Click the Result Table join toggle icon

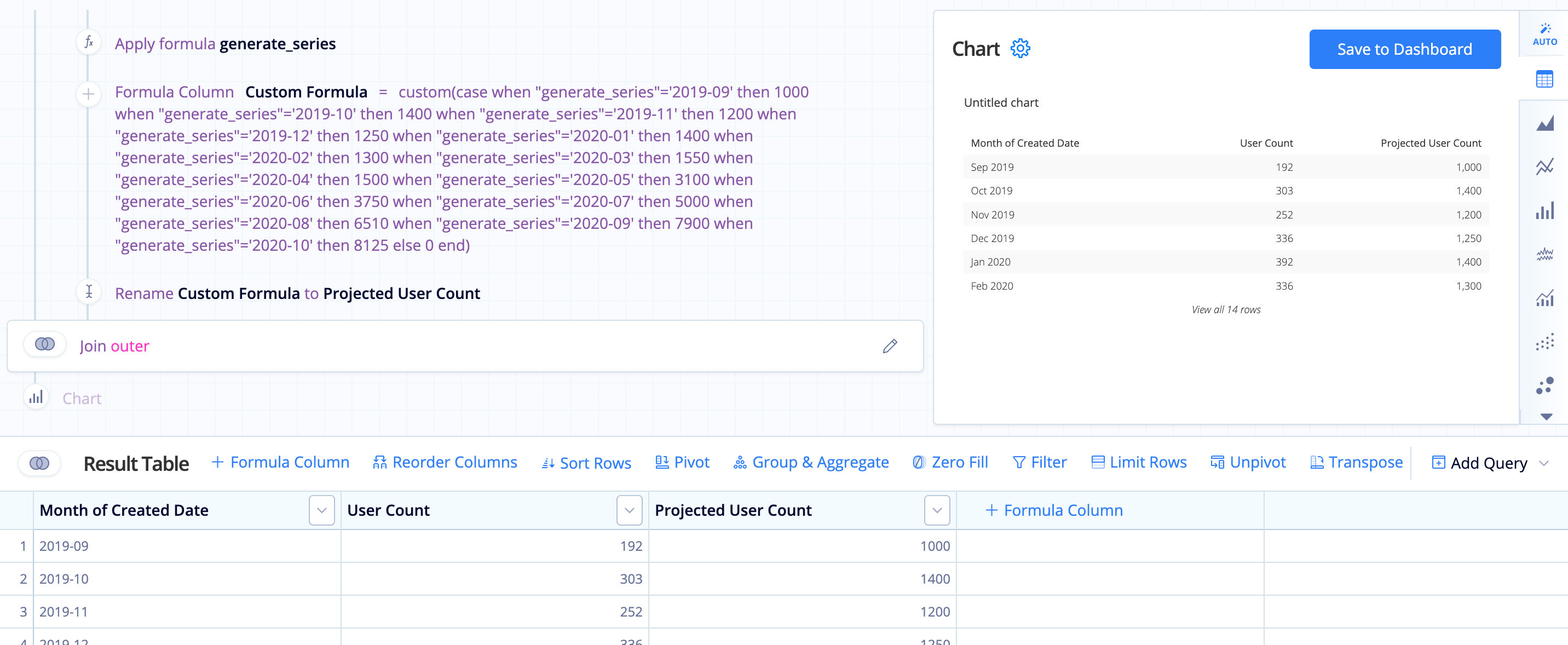pos(39,463)
